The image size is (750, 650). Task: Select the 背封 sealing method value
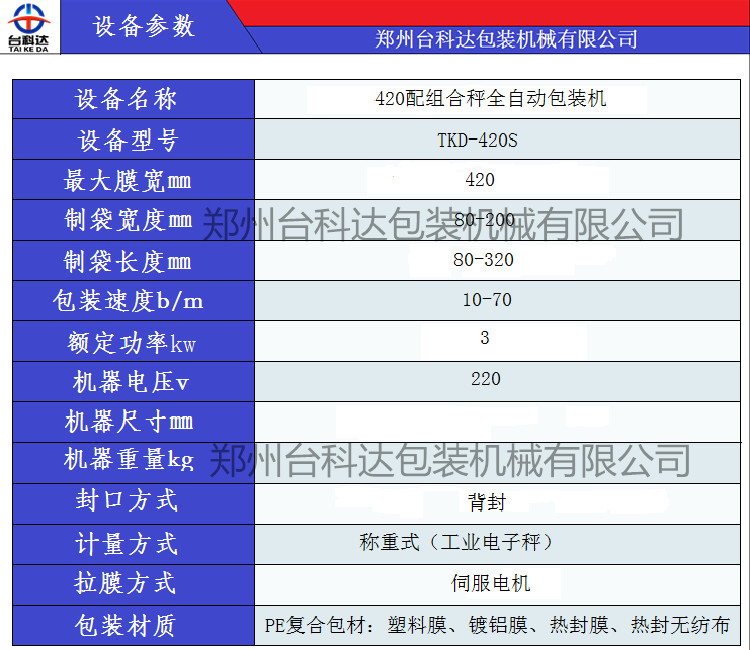click(x=480, y=503)
